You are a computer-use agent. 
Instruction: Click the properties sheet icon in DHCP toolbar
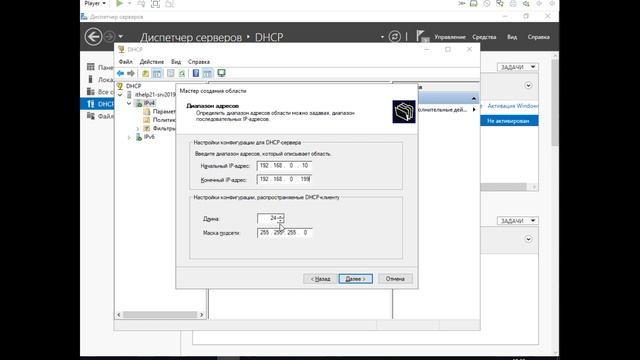point(171,73)
